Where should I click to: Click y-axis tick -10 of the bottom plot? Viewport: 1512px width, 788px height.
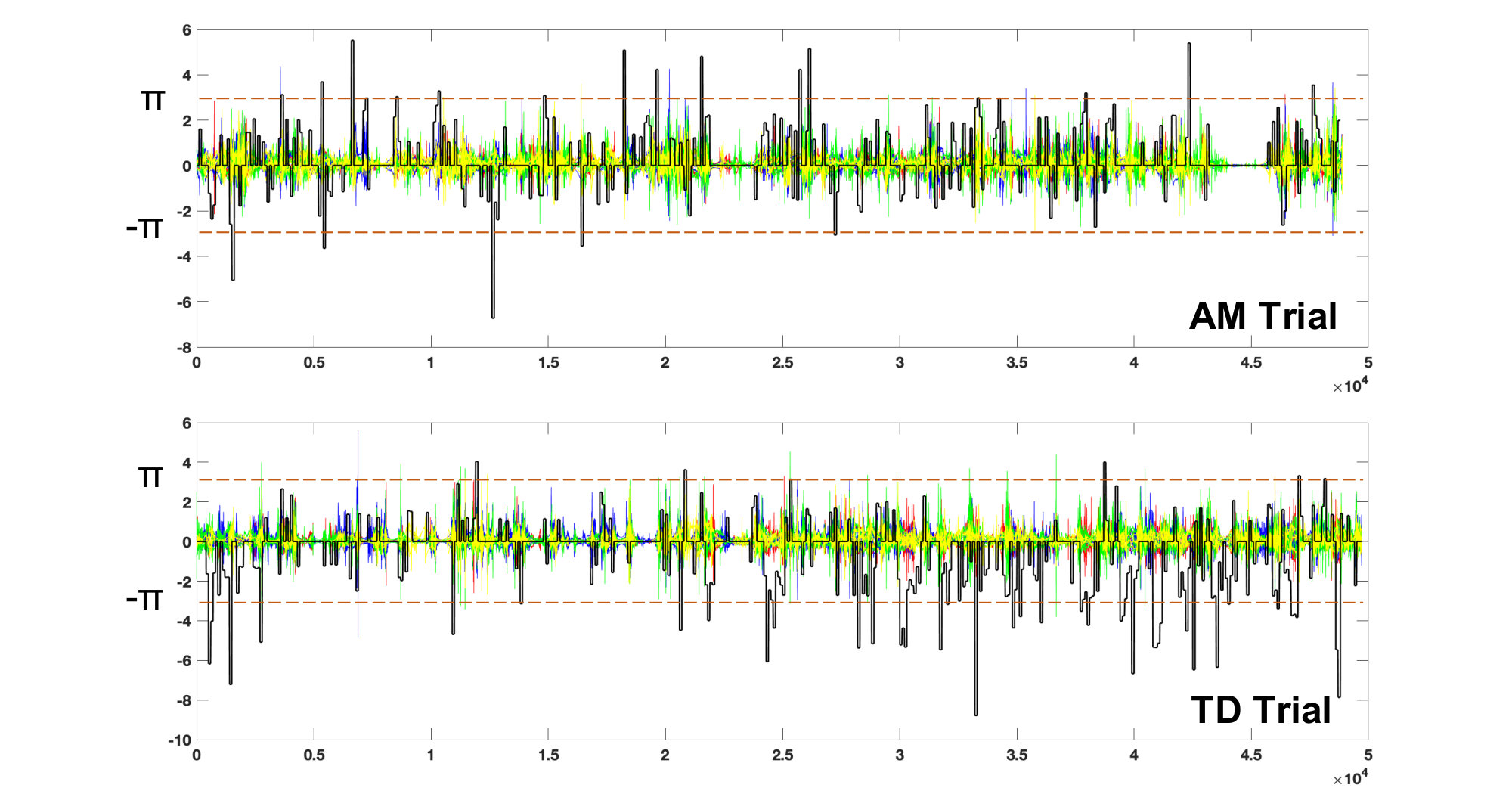coord(180,740)
